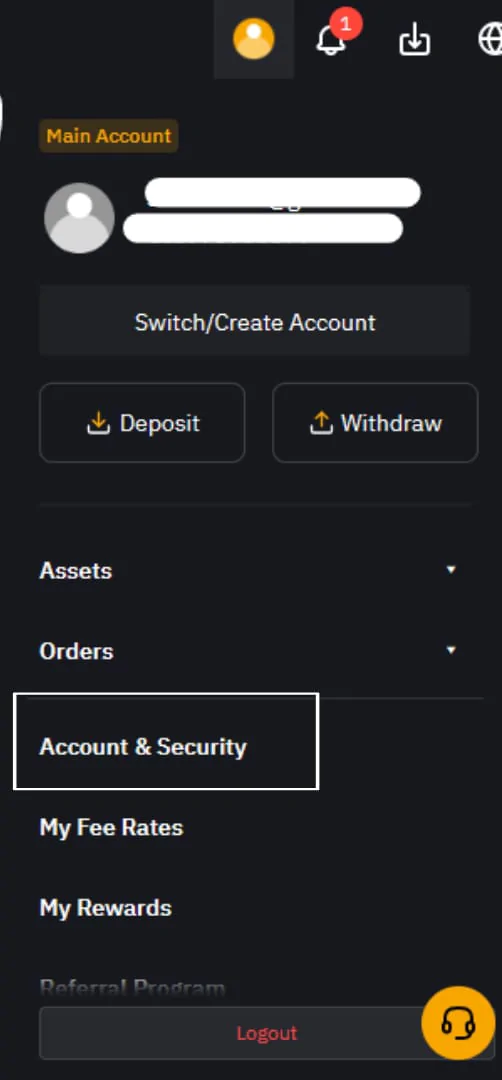Open Referral Program entry

tap(132, 988)
